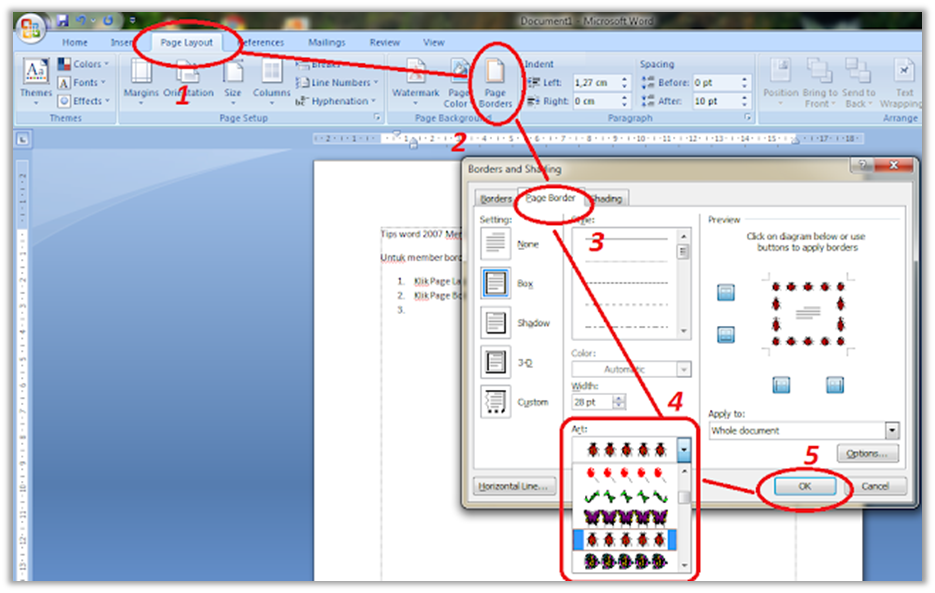Open the Themes gallery
This screenshot has height=593, width=935.
pos(36,81)
